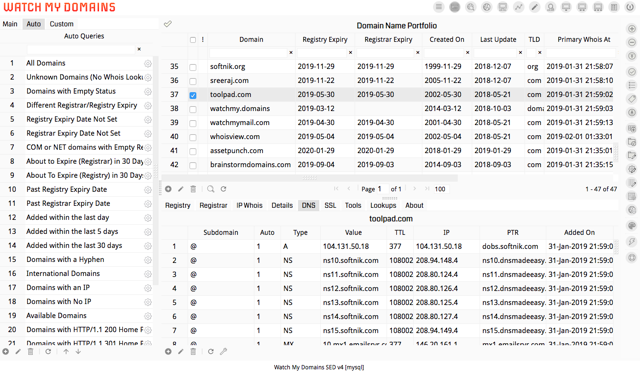Refresh the domain table with reload icon
This screenshot has height=373, width=640.
[223, 189]
